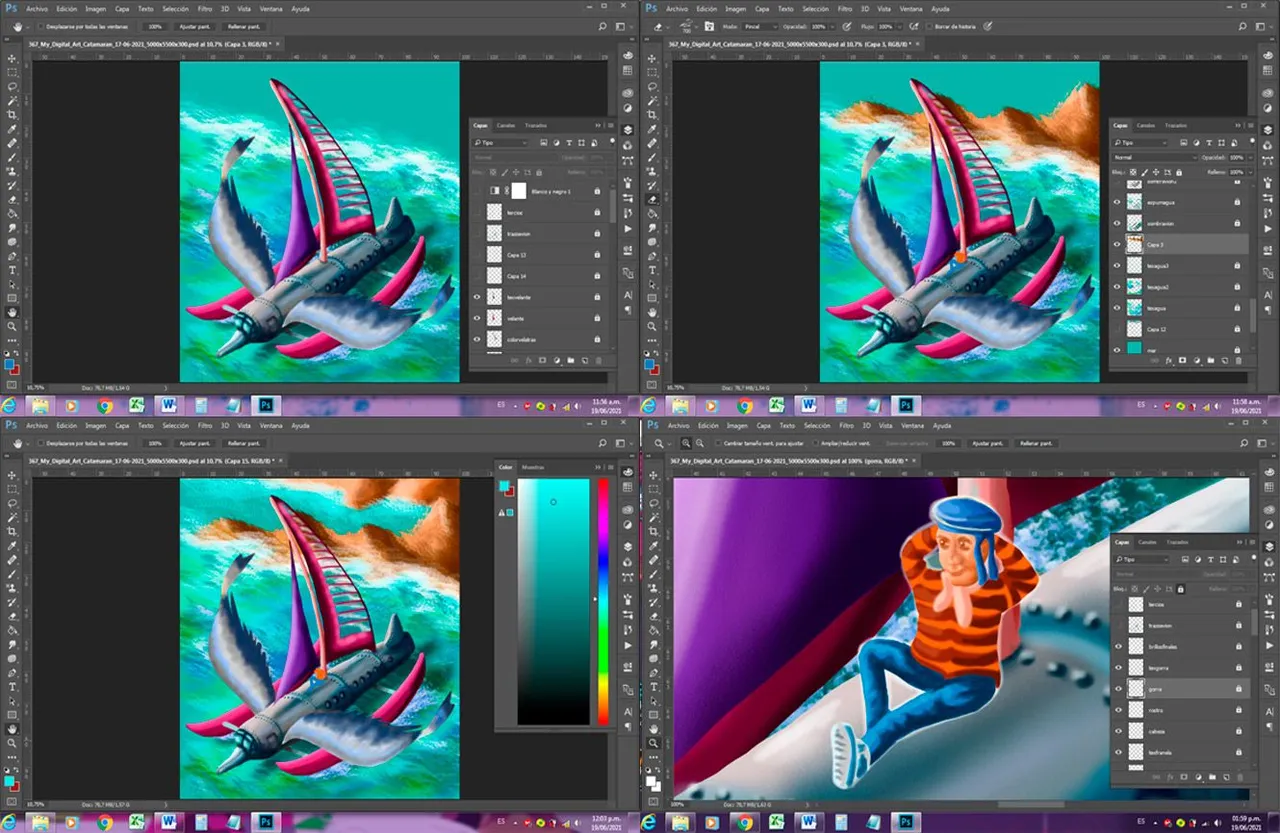Activate the Hand tool in bottom-left window toolbox
The width and height of the screenshot is (1280, 833).
(x=13, y=729)
